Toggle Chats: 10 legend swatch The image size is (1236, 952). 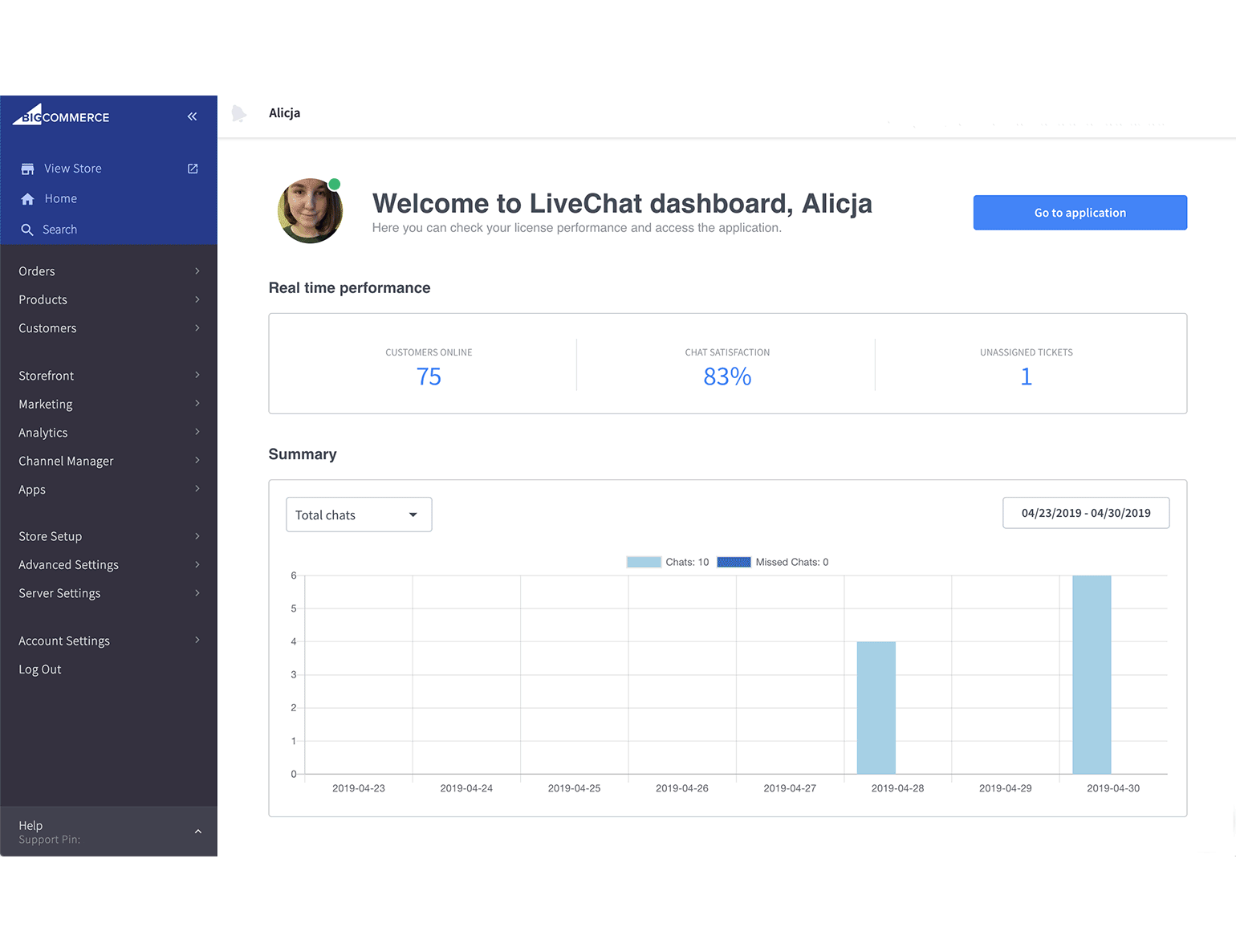tap(644, 562)
